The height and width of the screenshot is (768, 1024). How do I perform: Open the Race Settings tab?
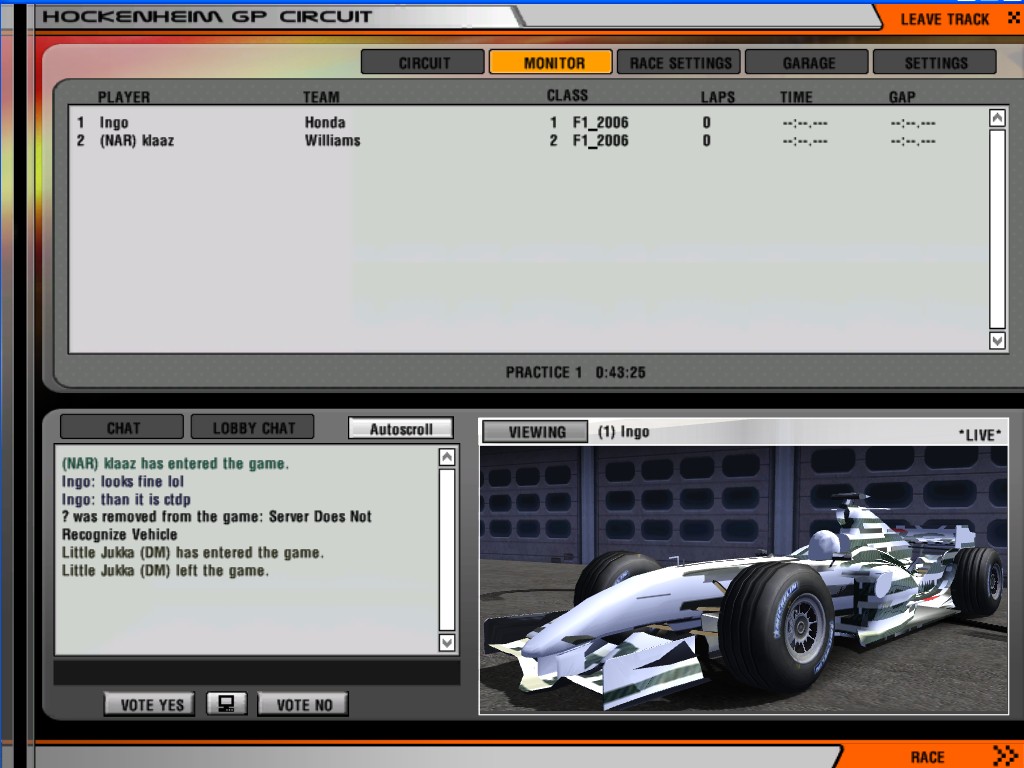click(679, 62)
